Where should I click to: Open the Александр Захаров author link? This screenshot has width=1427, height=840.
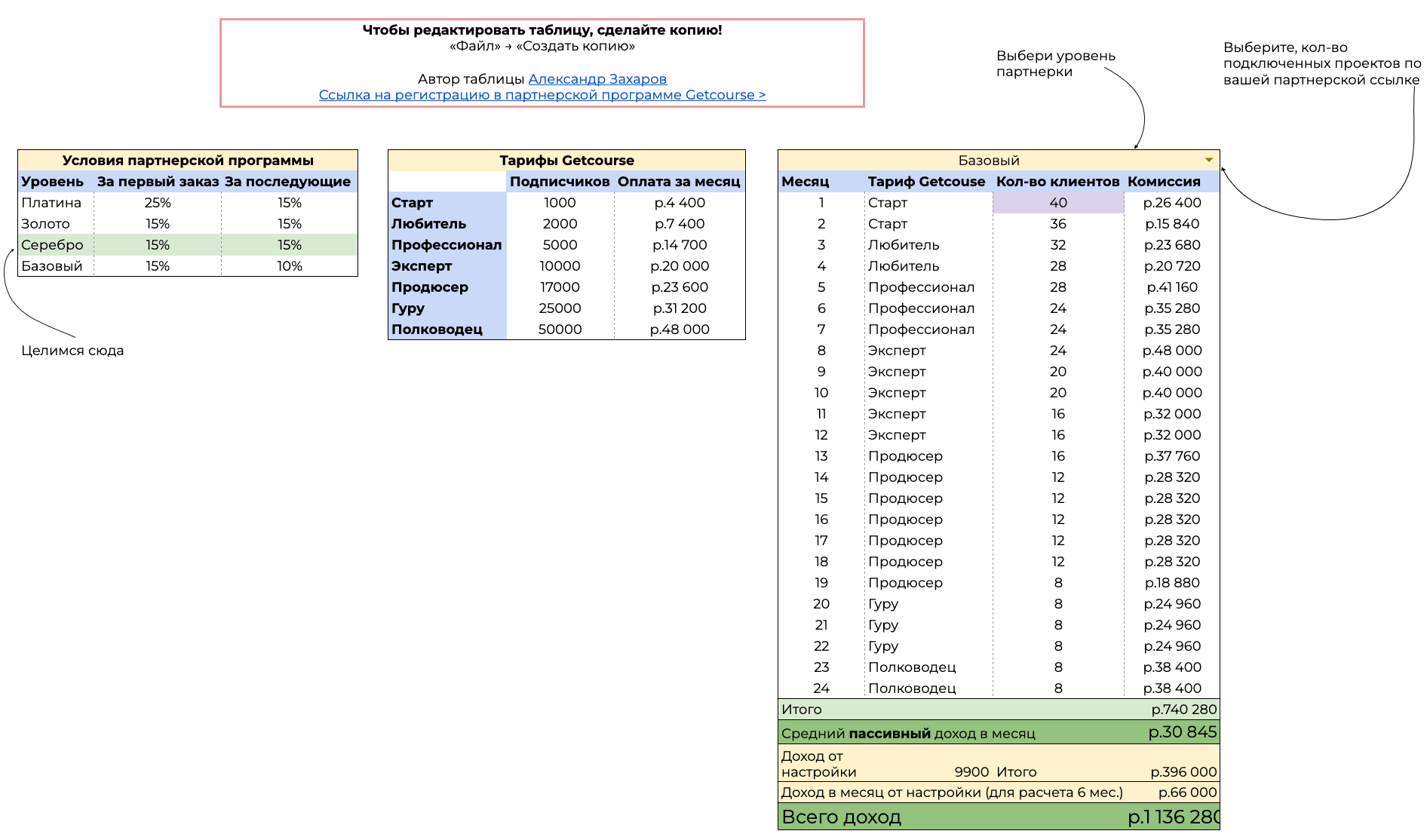point(597,79)
